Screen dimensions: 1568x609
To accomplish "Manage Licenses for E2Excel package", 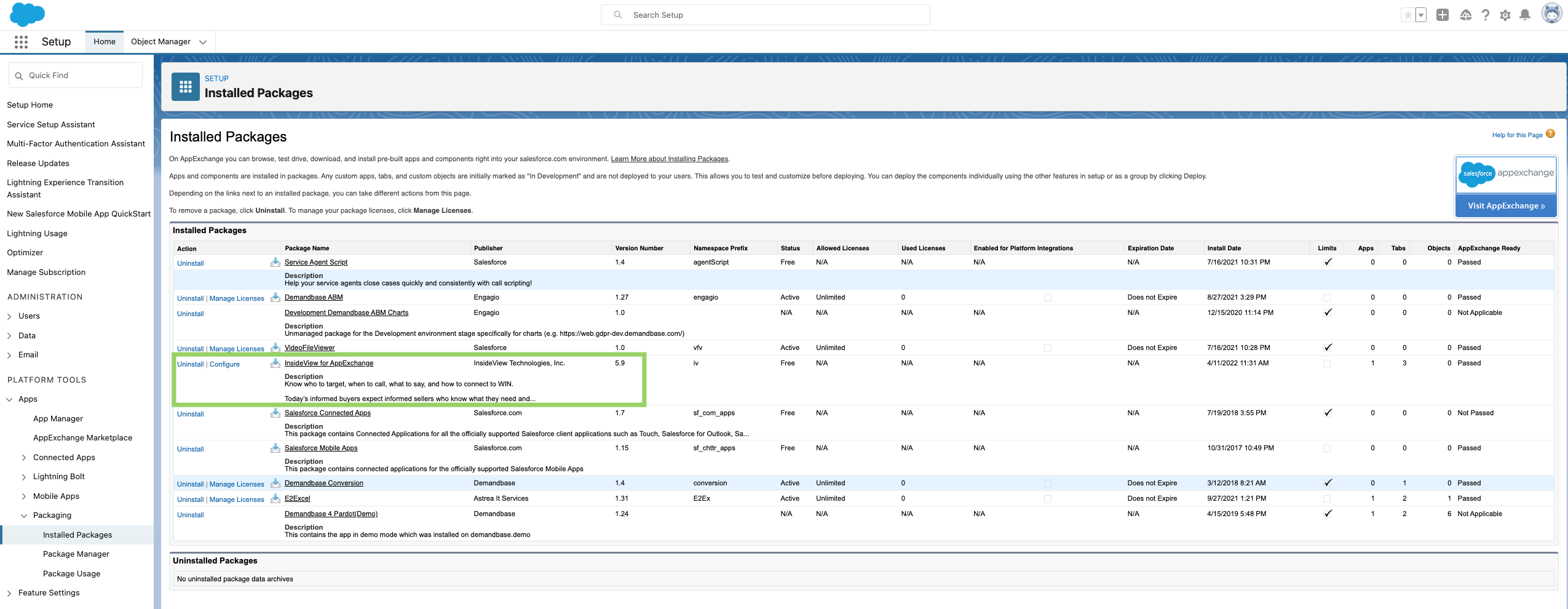I will (237, 500).
